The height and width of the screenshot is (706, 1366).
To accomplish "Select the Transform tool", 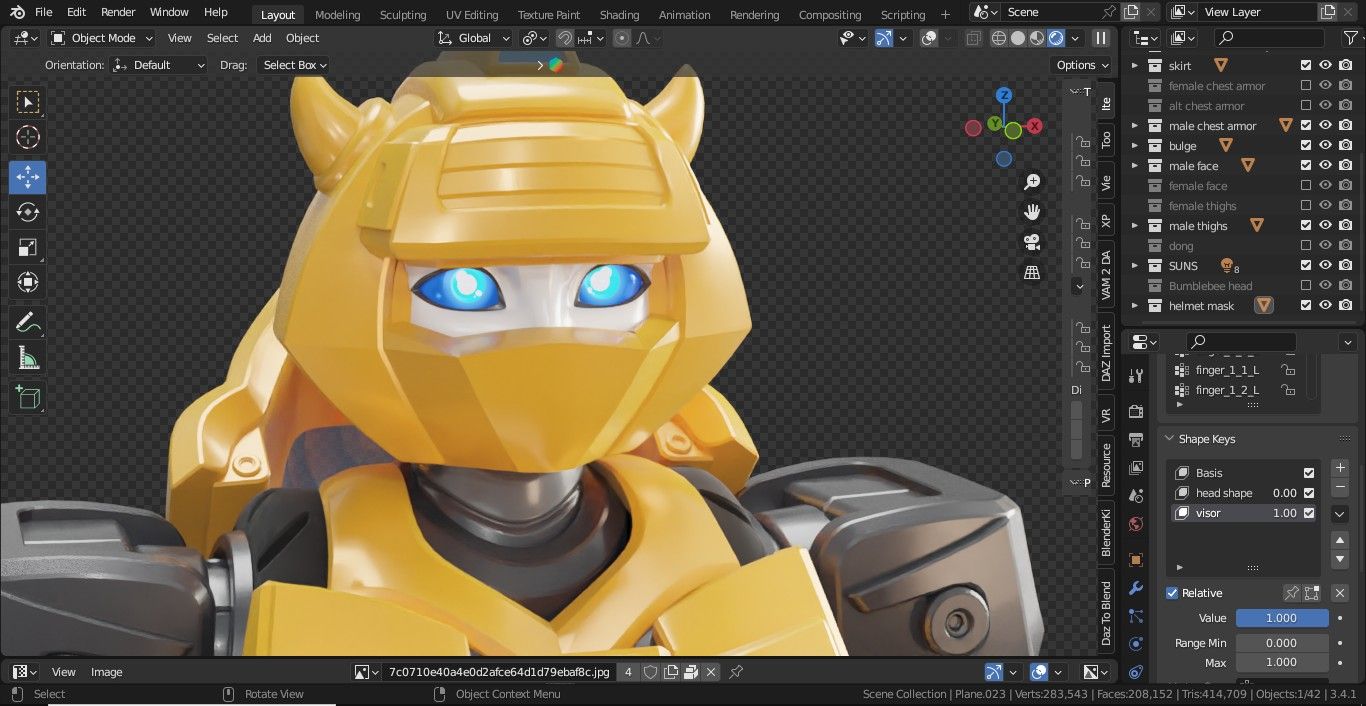I will point(28,282).
